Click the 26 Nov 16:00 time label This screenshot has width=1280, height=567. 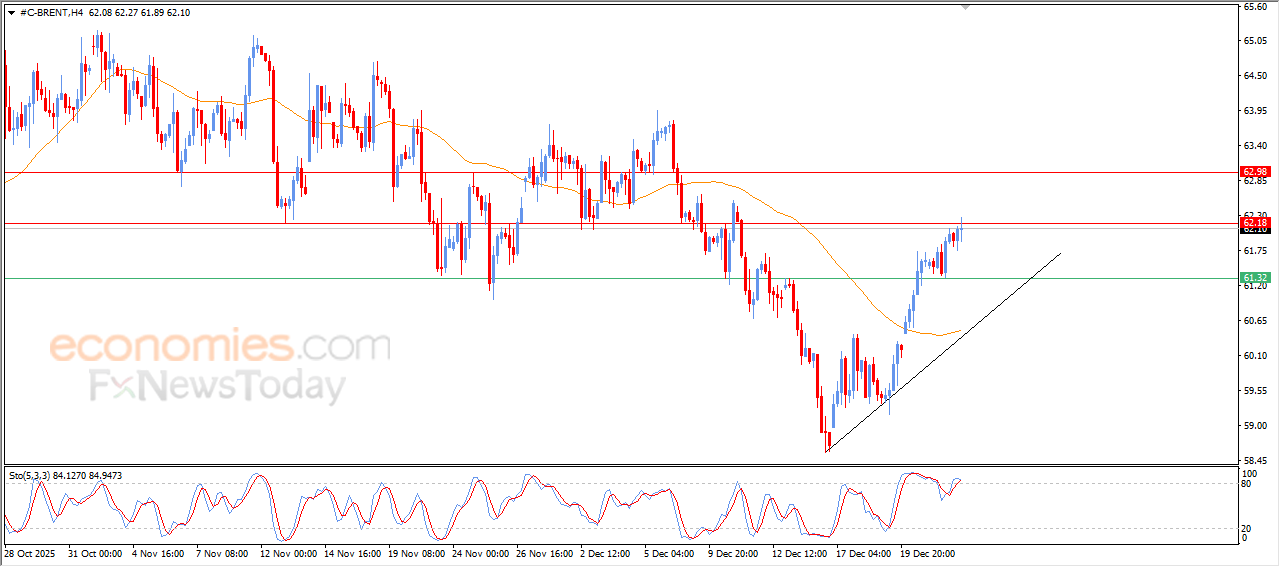click(543, 552)
